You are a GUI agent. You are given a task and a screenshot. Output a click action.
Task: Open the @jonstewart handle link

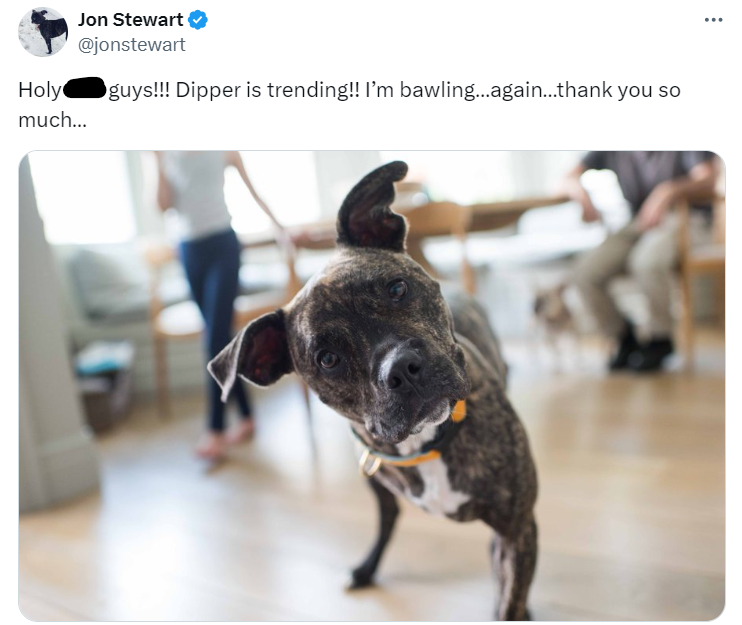coord(132,45)
